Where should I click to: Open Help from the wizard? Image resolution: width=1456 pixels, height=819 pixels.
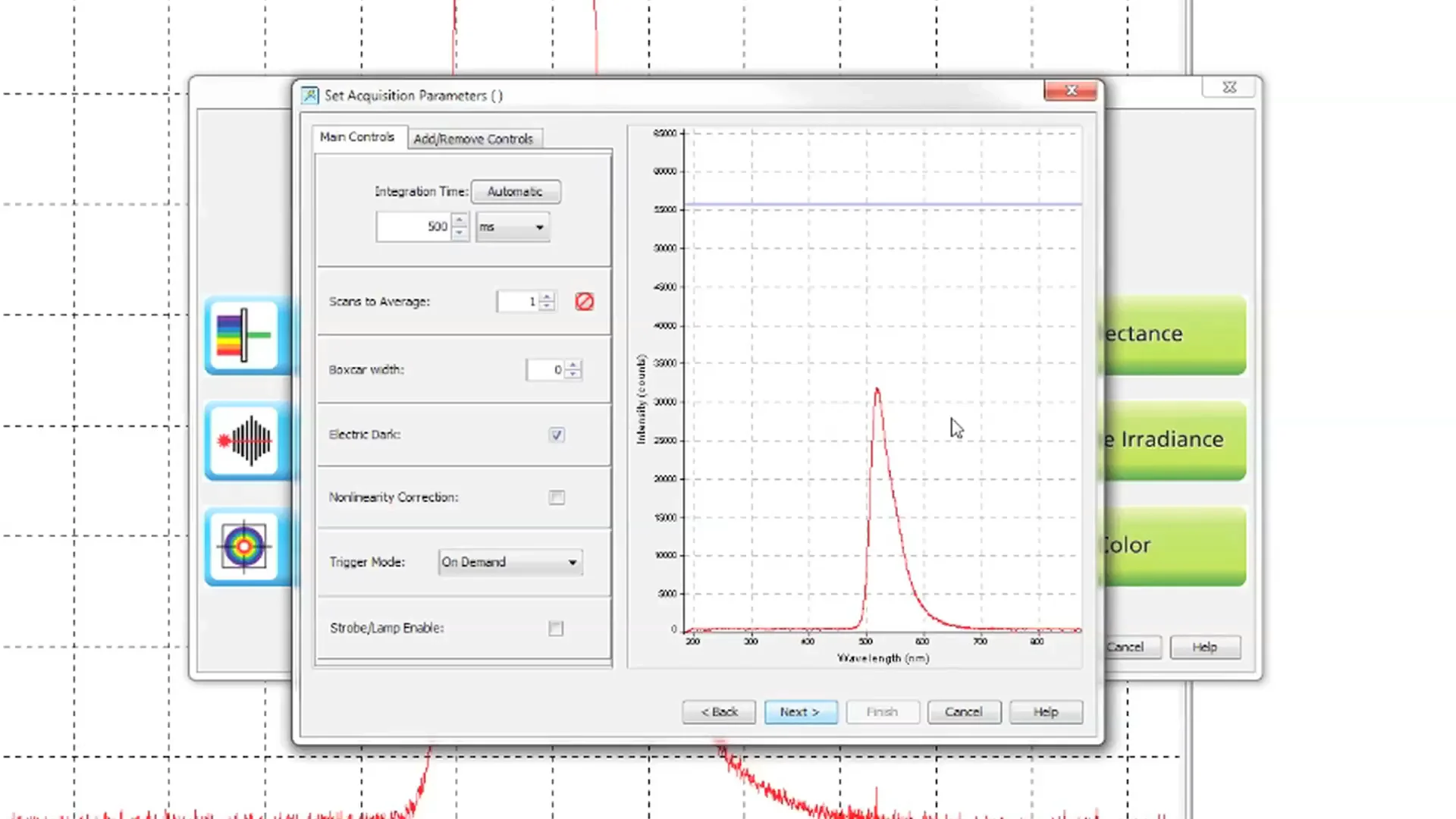[1046, 711]
